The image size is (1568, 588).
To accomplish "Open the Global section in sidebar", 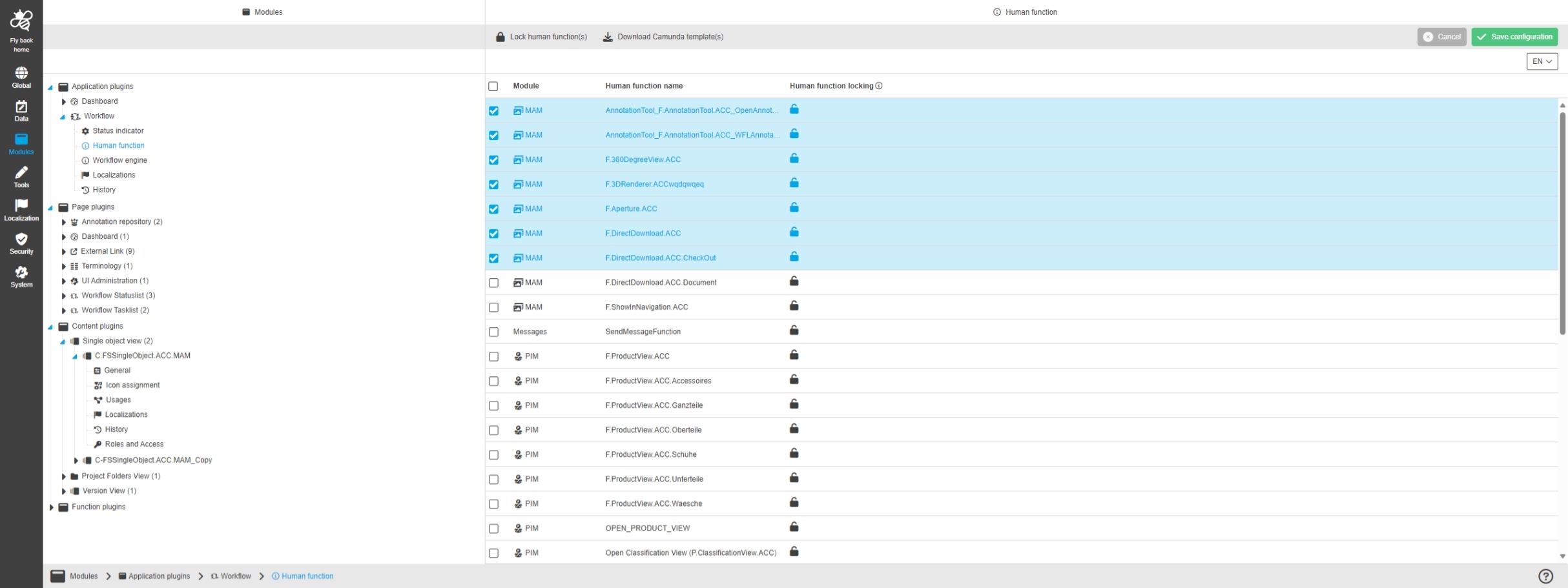I will tap(21, 77).
